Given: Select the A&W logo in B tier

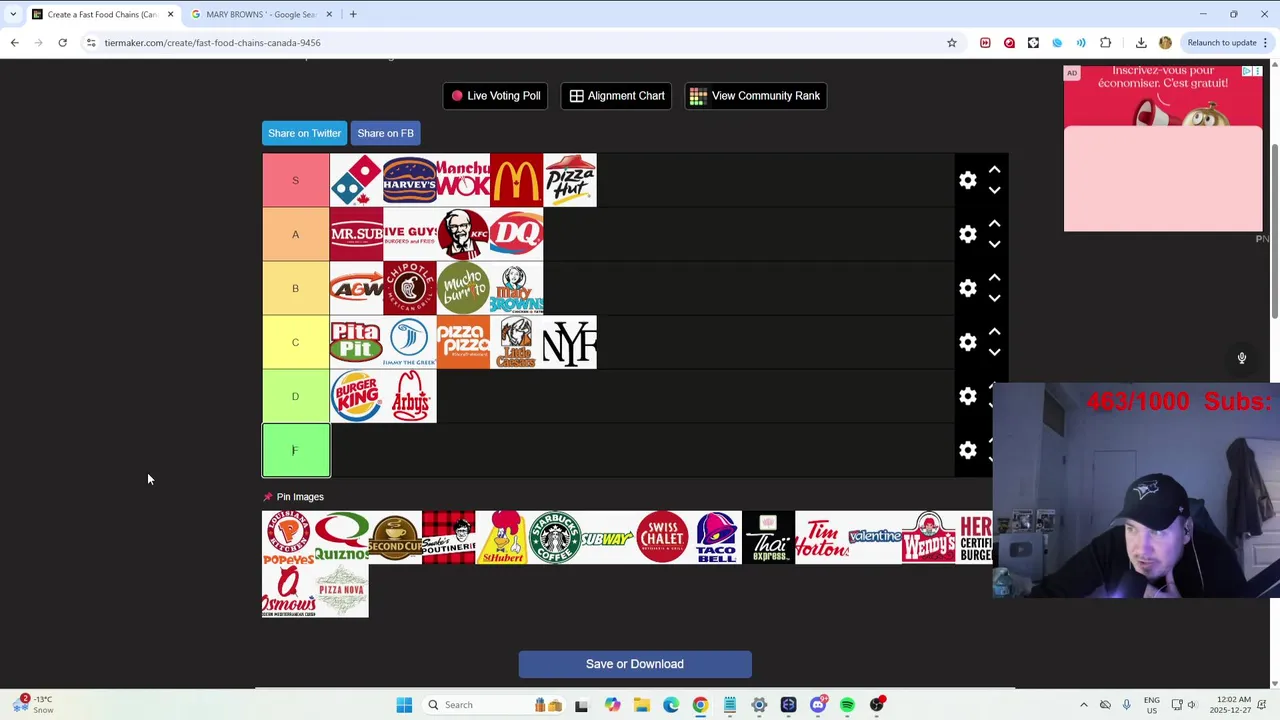Looking at the screenshot, I should click(x=357, y=288).
